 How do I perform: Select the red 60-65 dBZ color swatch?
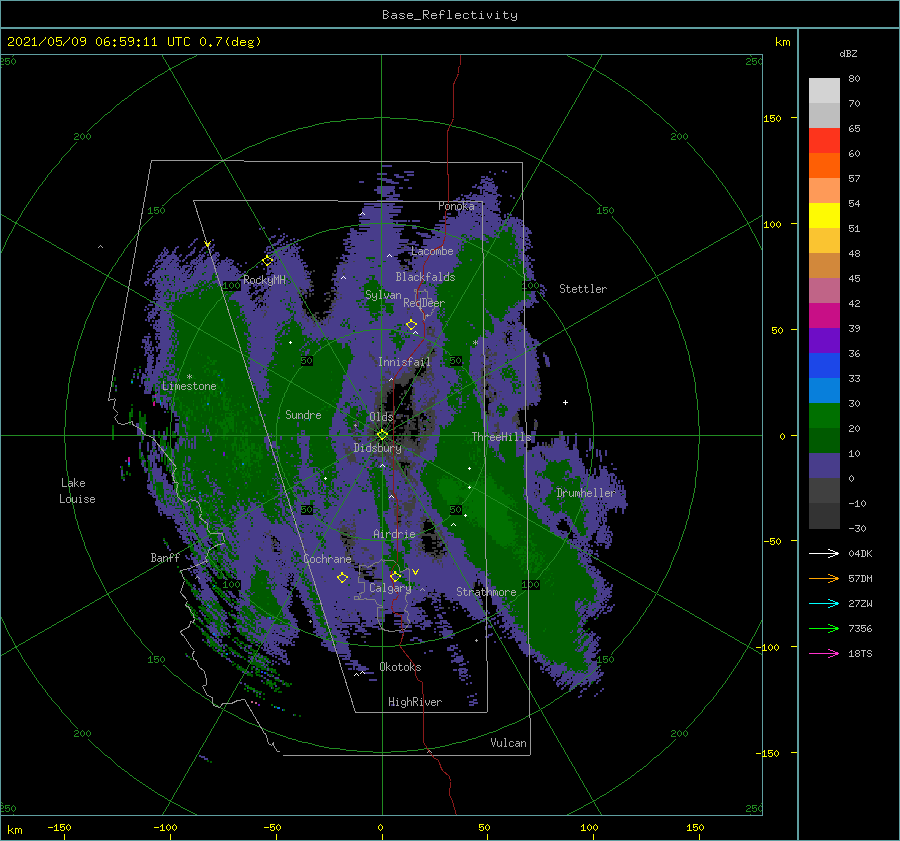coord(824,141)
